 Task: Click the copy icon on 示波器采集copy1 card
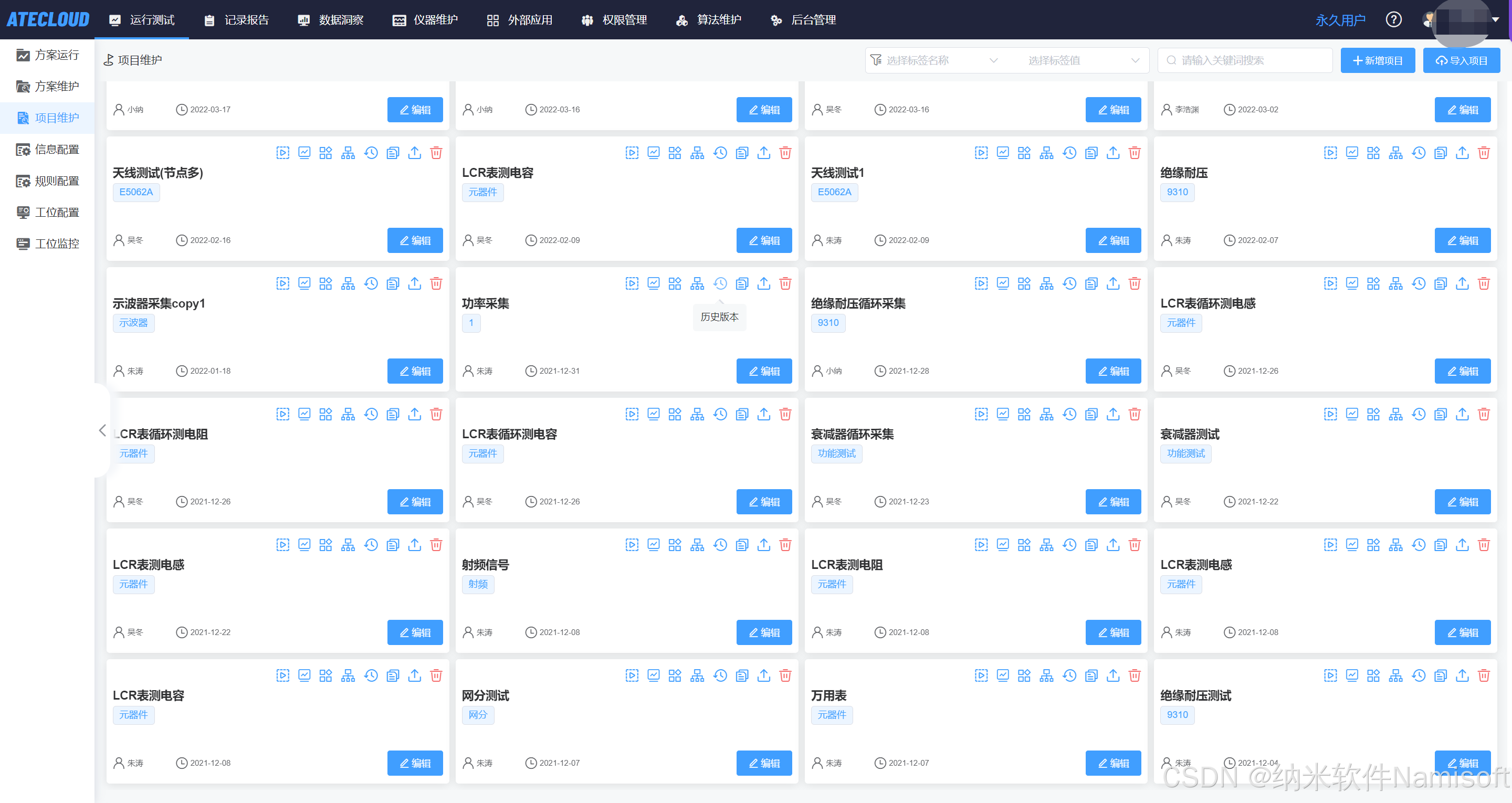point(393,284)
